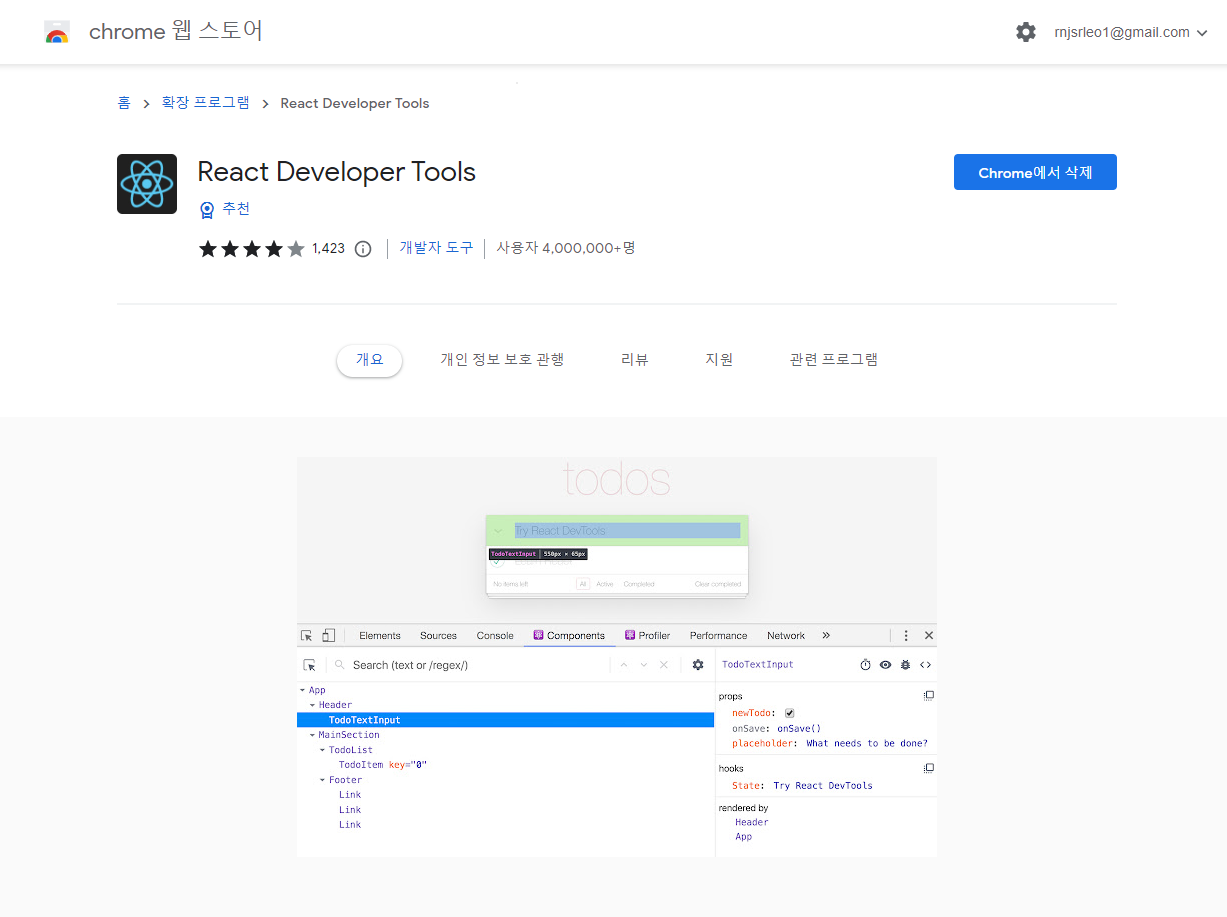
Task: Click the React Developer Tools atom icon
Action: [x=147, y=184]
